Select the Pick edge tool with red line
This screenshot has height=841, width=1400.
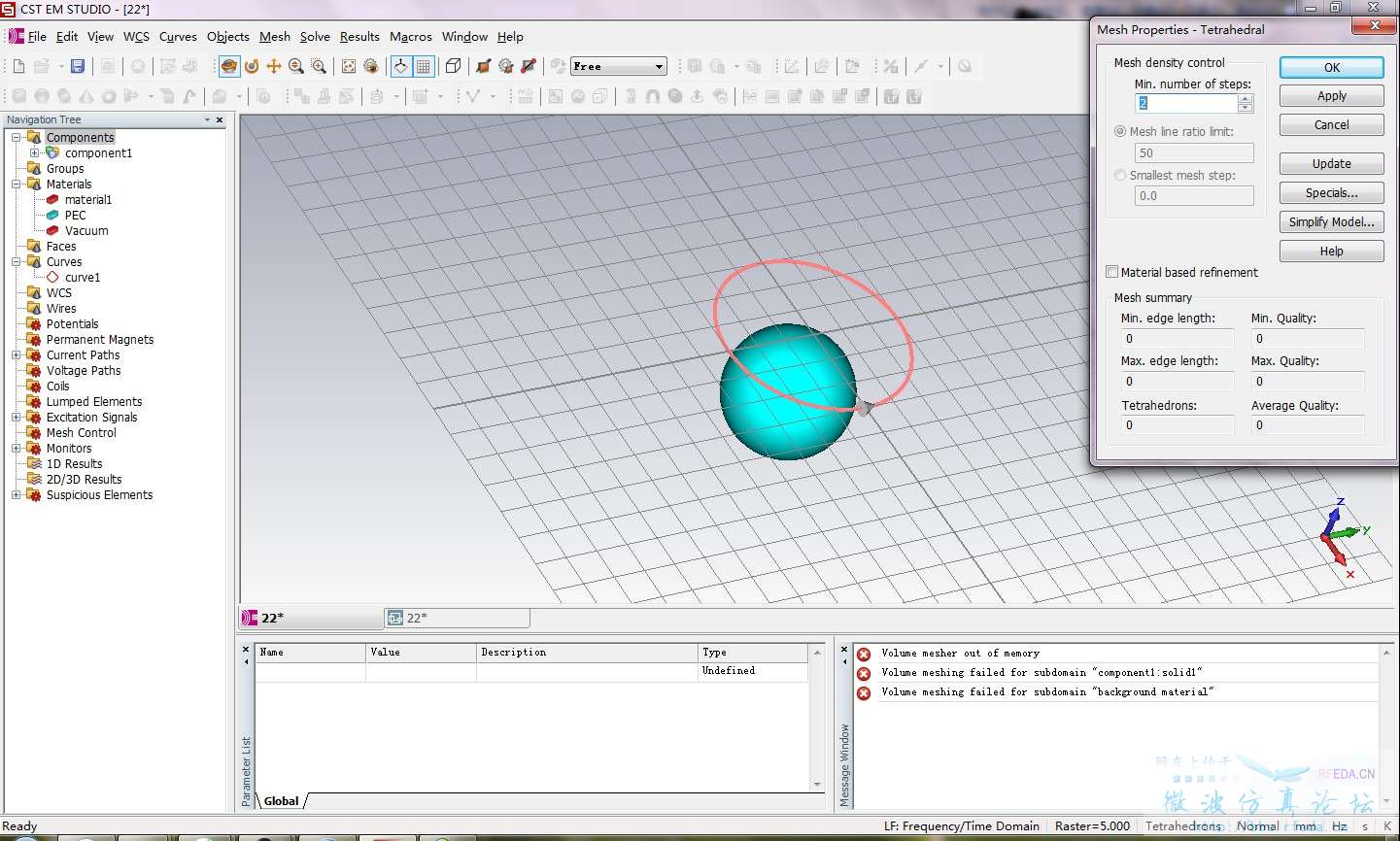(529, 66)
